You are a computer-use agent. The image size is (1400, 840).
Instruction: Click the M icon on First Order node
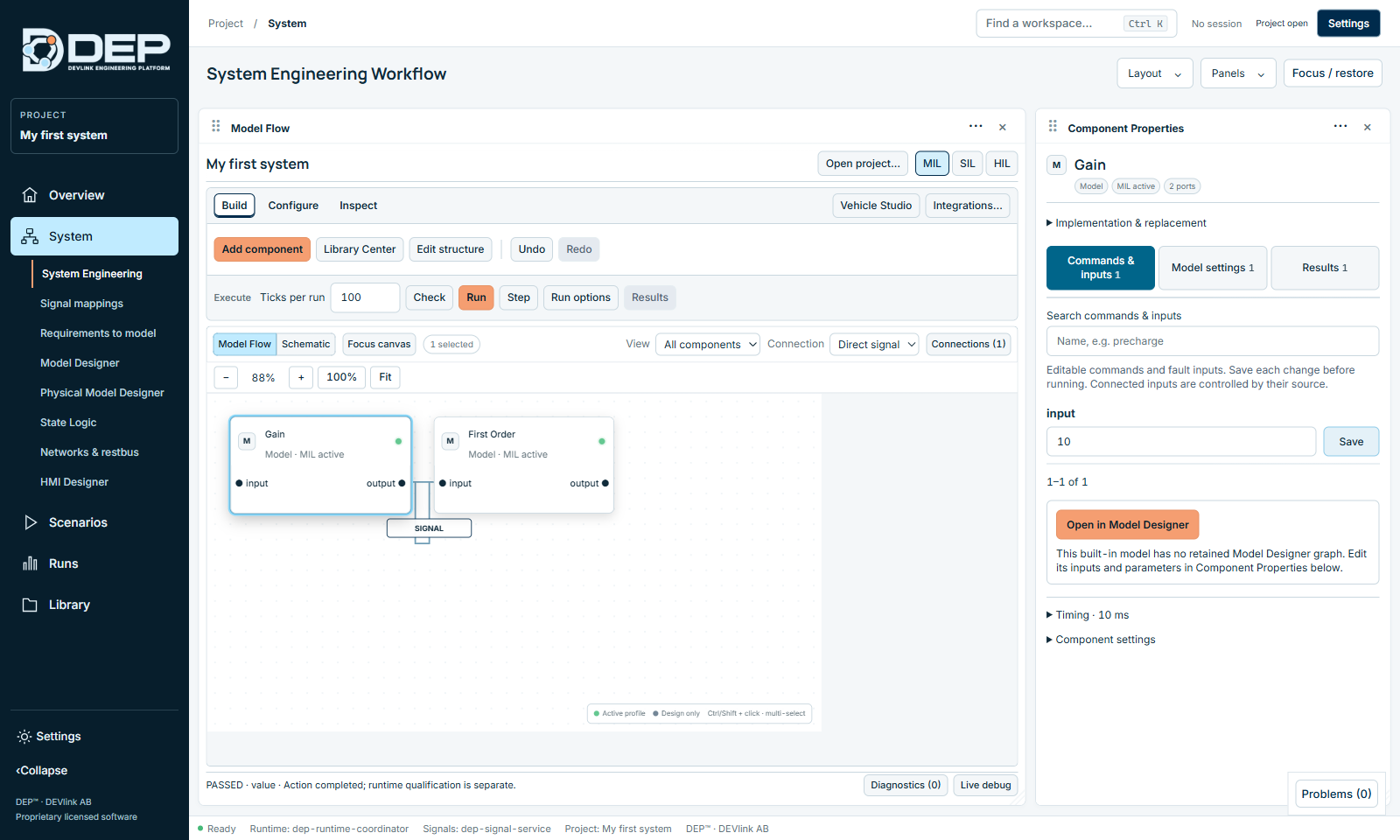(450, 441)
